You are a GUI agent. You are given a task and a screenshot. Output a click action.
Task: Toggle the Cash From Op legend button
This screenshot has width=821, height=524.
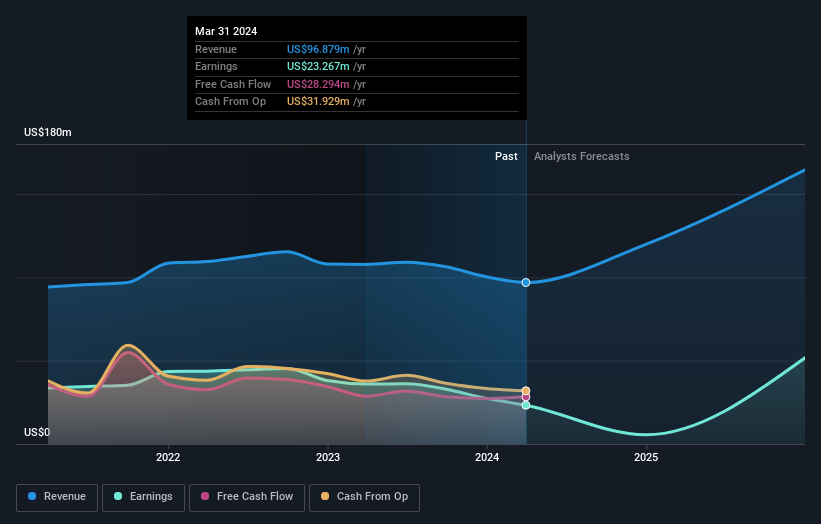pos(364,497)
